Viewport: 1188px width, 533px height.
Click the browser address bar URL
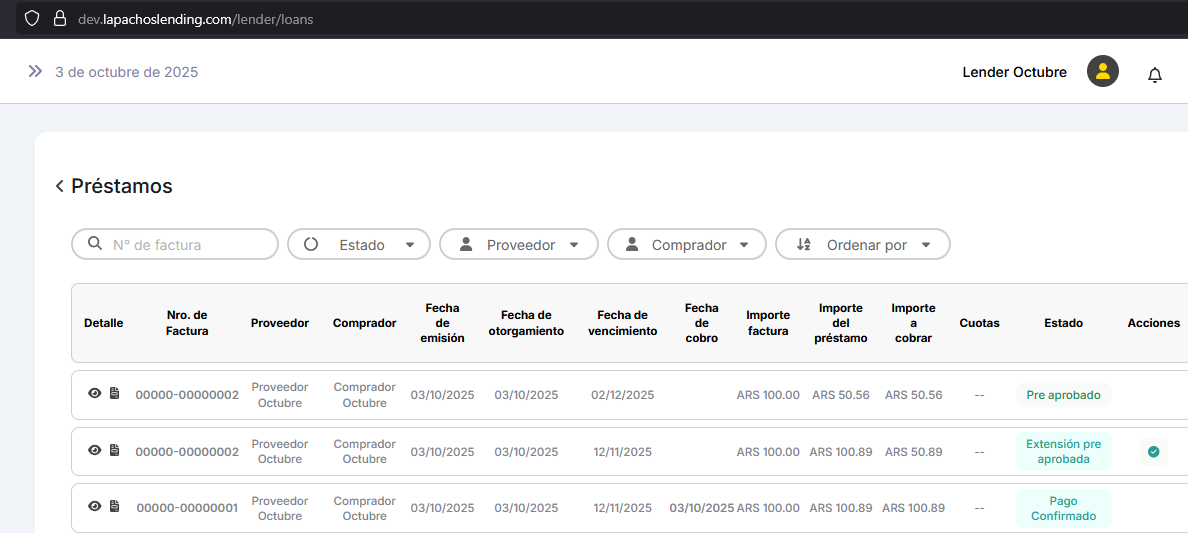196,19
